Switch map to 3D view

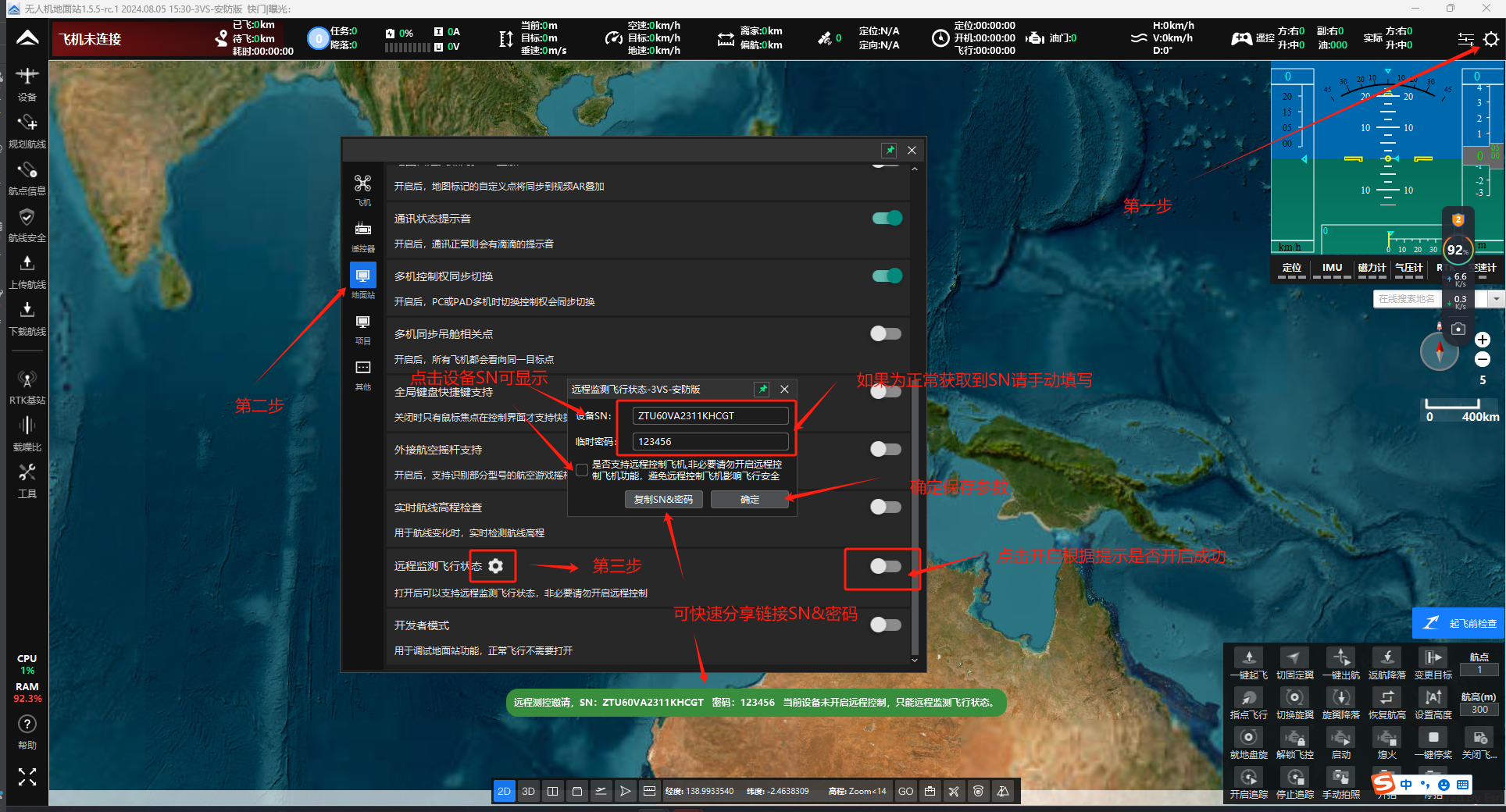(x=528, y=791)
